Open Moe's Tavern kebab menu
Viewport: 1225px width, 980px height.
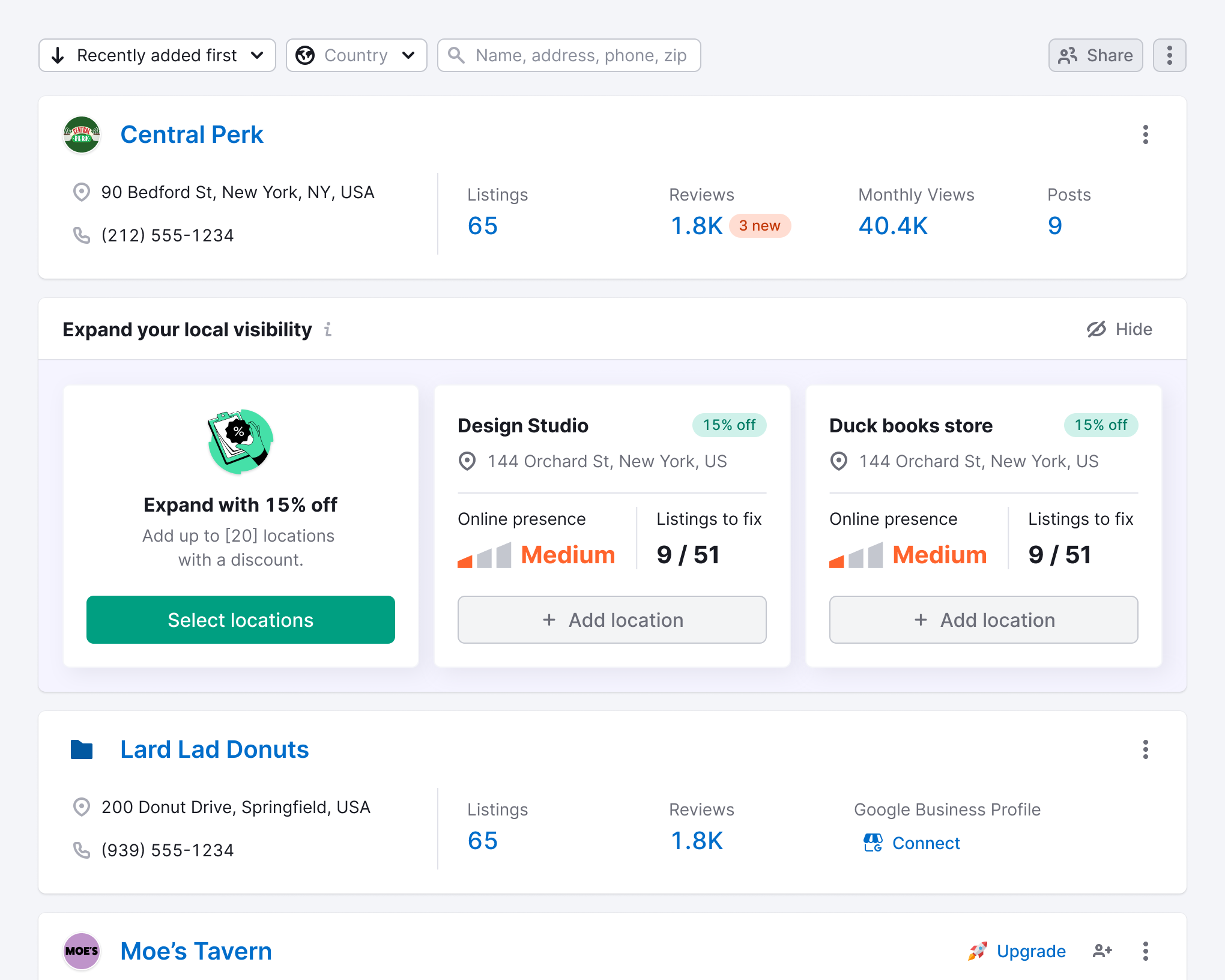click(x=1145, y=951)
